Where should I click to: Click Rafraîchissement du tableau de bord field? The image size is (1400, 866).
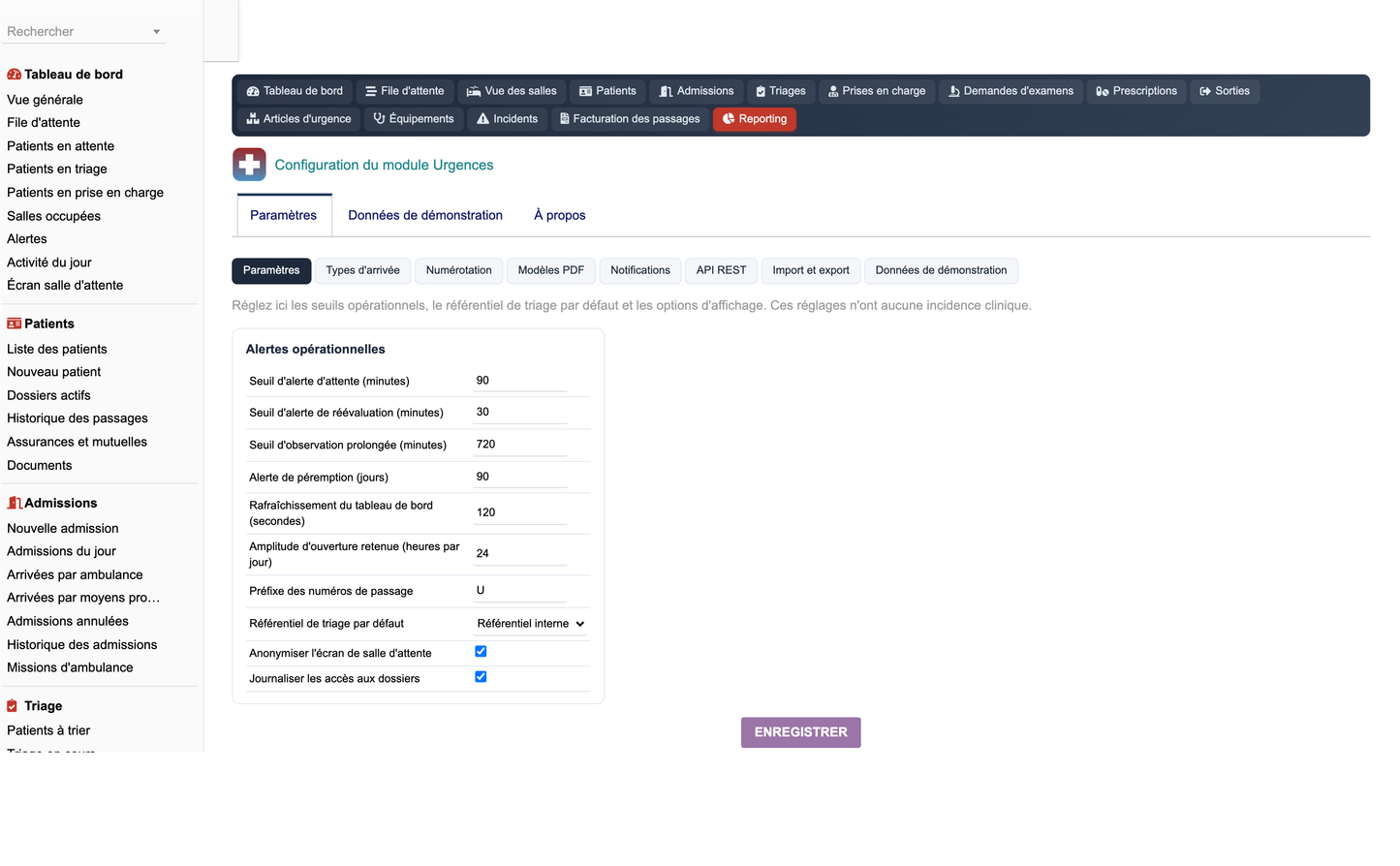tap(519, 512)
